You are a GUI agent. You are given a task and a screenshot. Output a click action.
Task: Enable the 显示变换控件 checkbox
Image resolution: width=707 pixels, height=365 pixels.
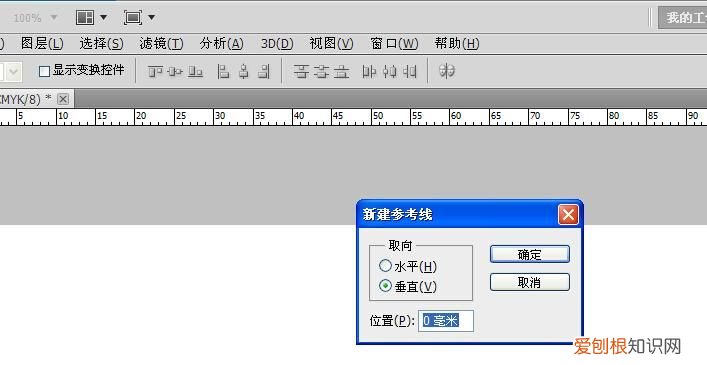(44, 71)
